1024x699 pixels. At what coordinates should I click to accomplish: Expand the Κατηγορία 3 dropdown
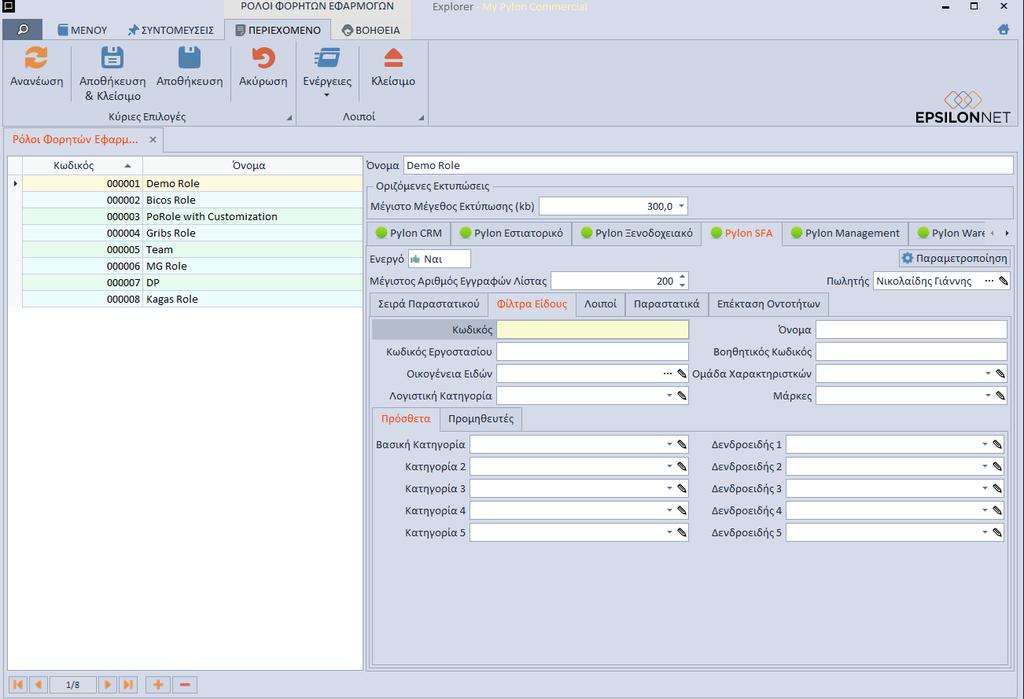coord(669,489)
